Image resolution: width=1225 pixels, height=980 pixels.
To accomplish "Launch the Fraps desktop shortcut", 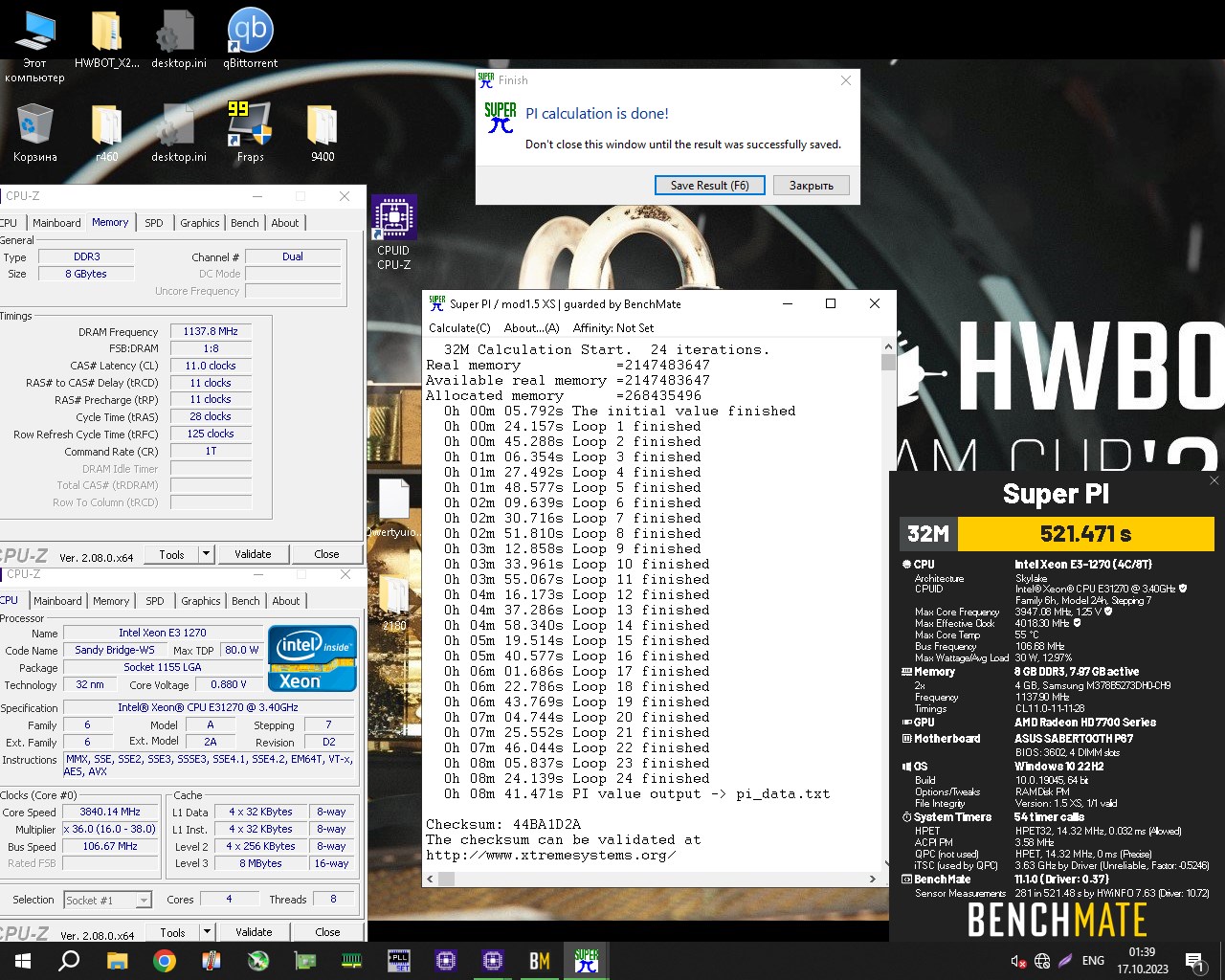I will click(251, 132).
